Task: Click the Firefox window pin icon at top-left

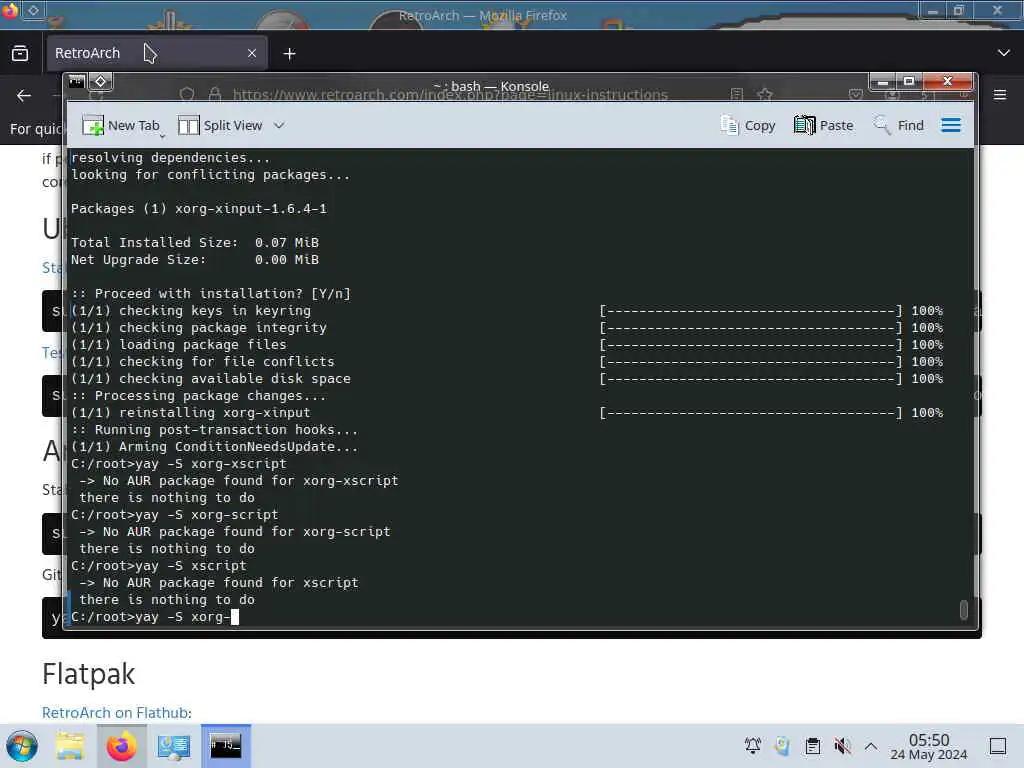Action: point(33,10)
